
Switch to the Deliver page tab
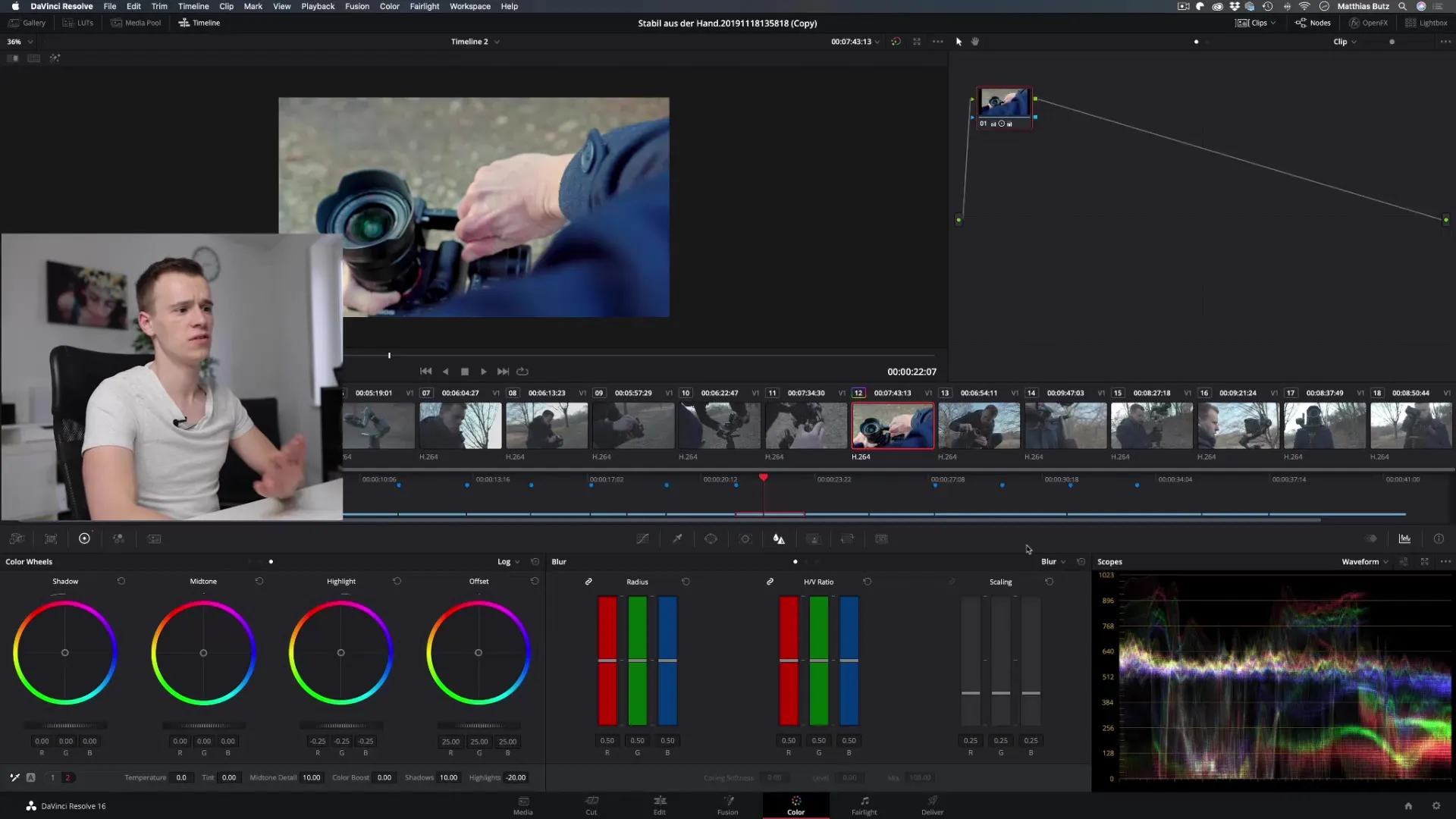[x=933, y=805]
